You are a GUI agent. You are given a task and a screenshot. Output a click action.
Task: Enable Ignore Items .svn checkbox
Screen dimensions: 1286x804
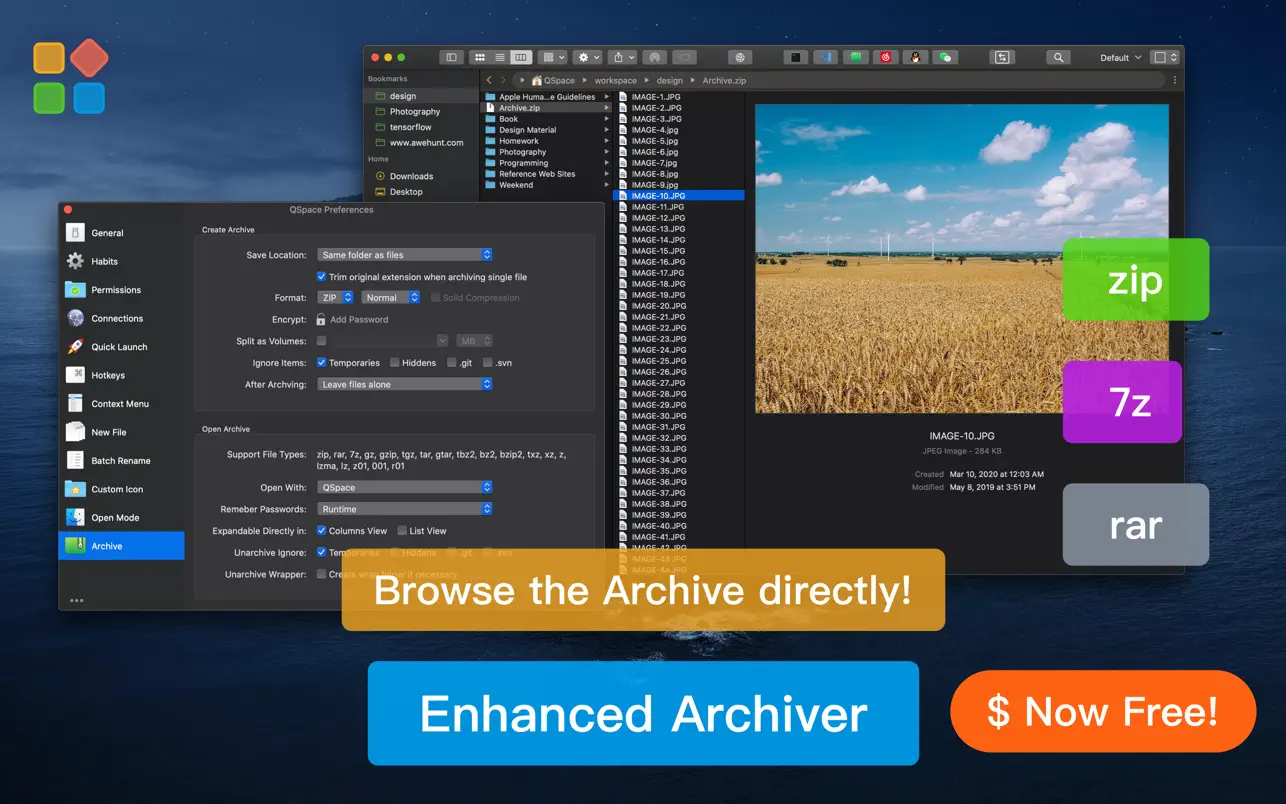coord(488,363)
